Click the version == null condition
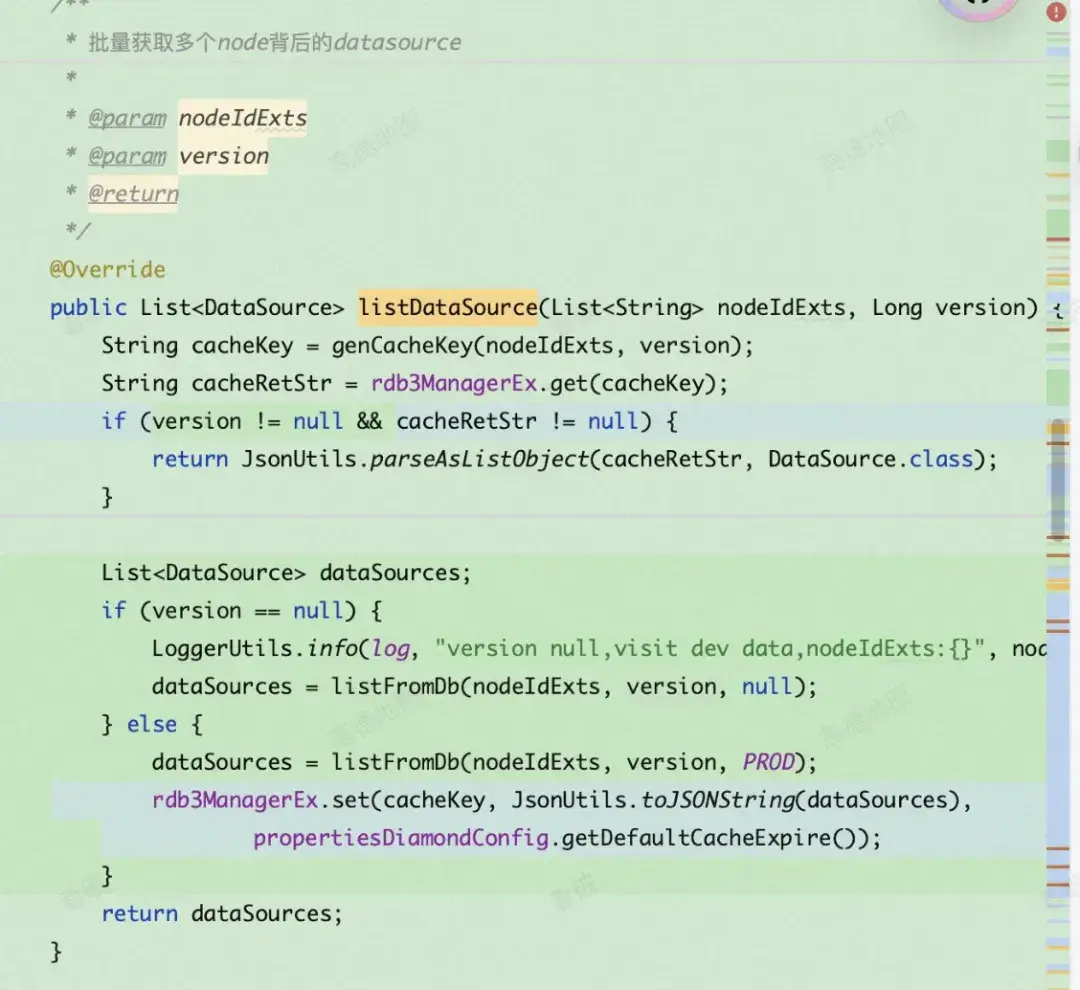 (x=248, y=610)
